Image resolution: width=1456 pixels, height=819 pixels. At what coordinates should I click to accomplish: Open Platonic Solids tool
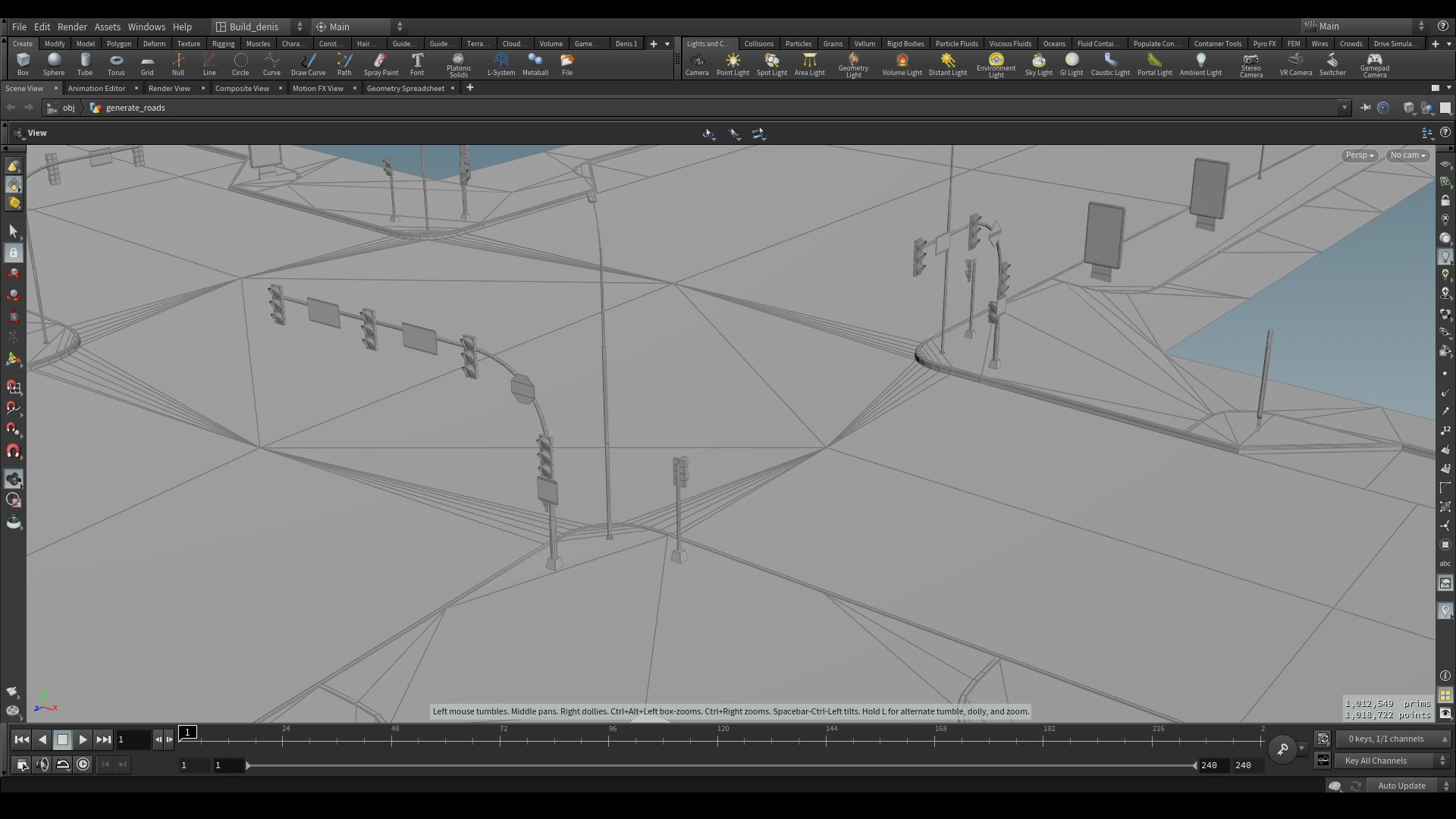tap(459, 65)
